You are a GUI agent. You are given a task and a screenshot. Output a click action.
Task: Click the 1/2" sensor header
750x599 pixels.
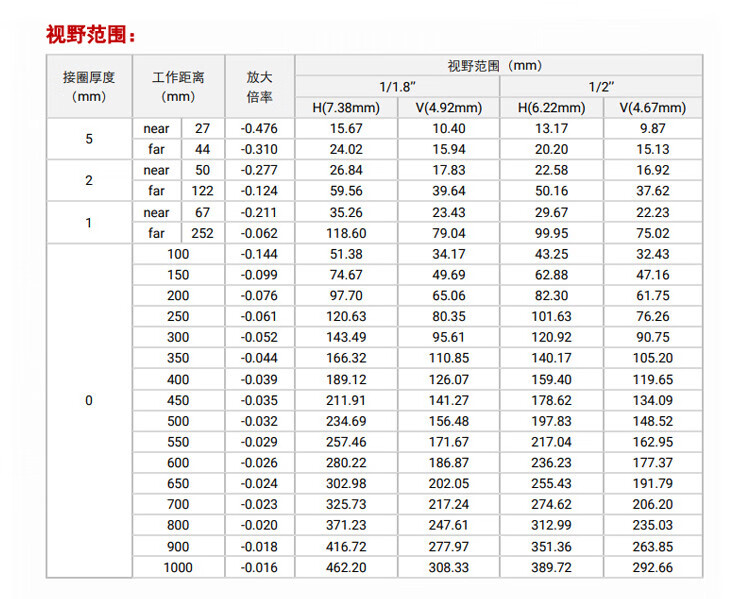click(x=601, y=87)
